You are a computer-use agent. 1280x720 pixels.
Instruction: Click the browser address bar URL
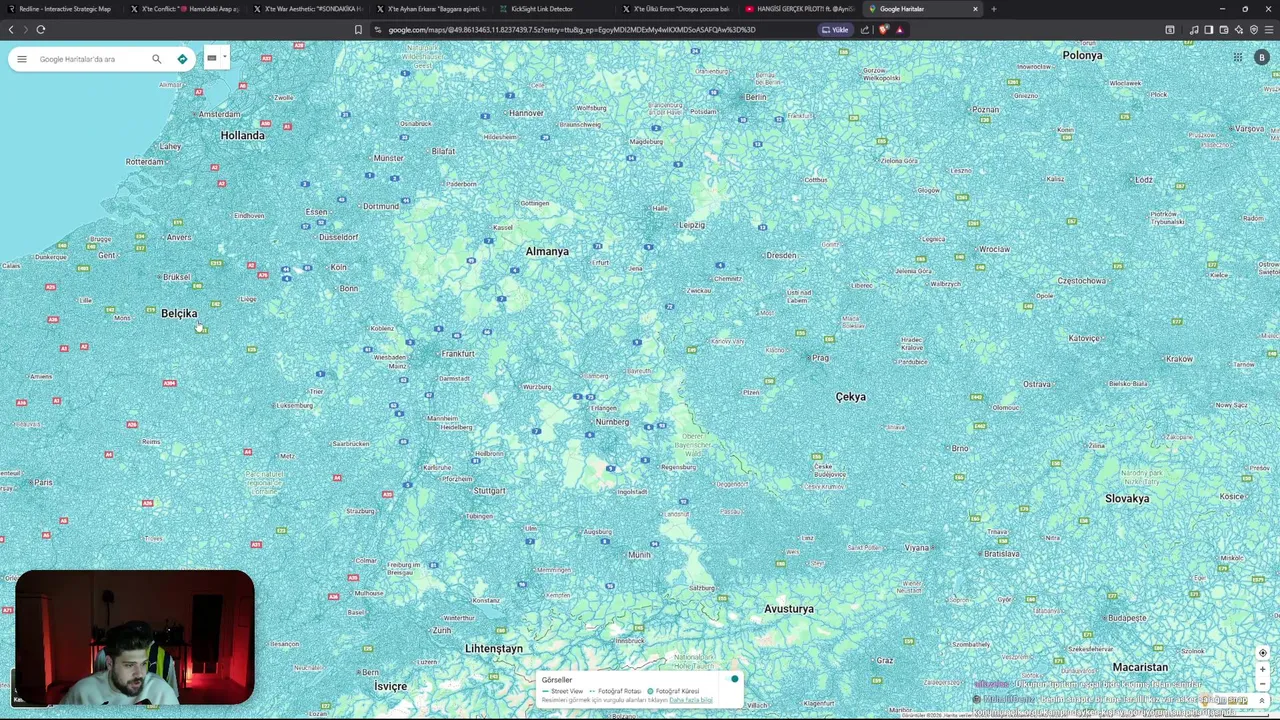pyautogui.click(x=572, y=29)
